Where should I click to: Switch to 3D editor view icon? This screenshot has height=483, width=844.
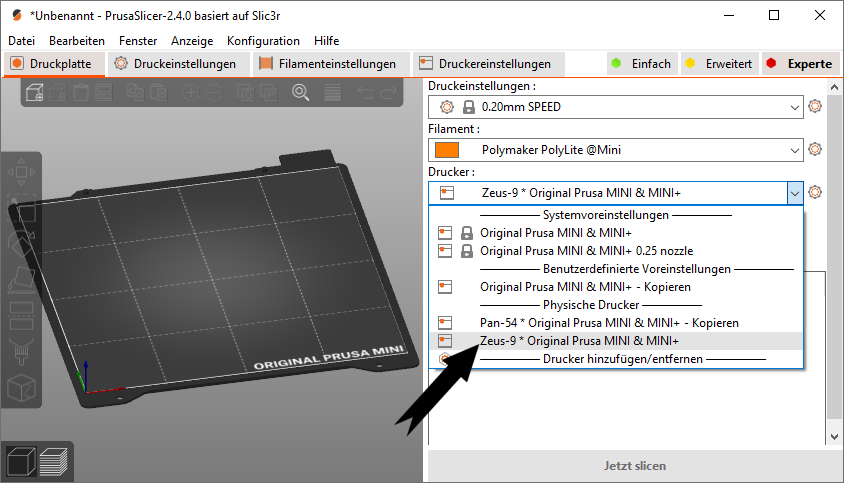(21, 461)
